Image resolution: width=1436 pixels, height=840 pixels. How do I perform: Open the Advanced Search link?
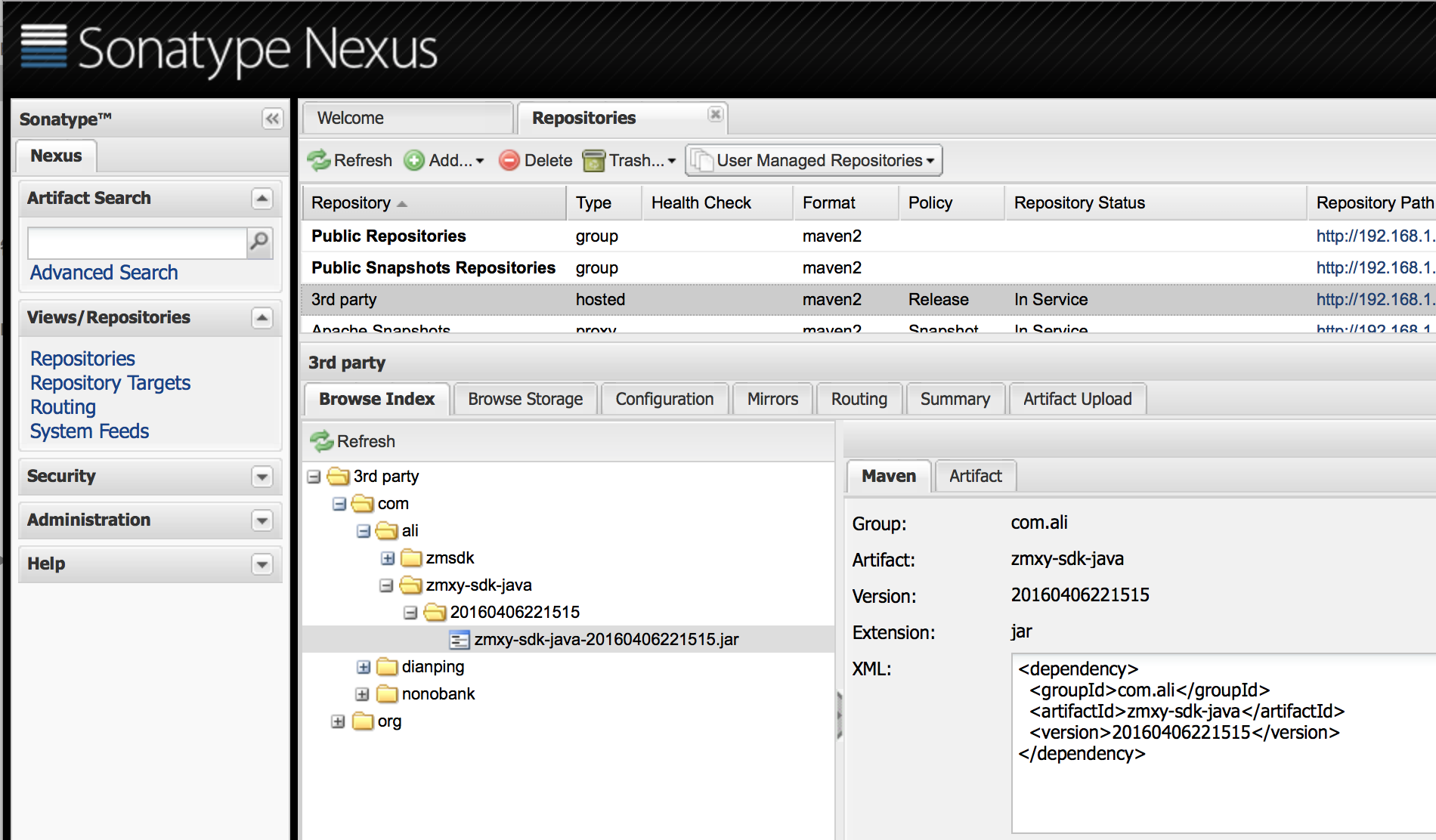tap(104, 273)
